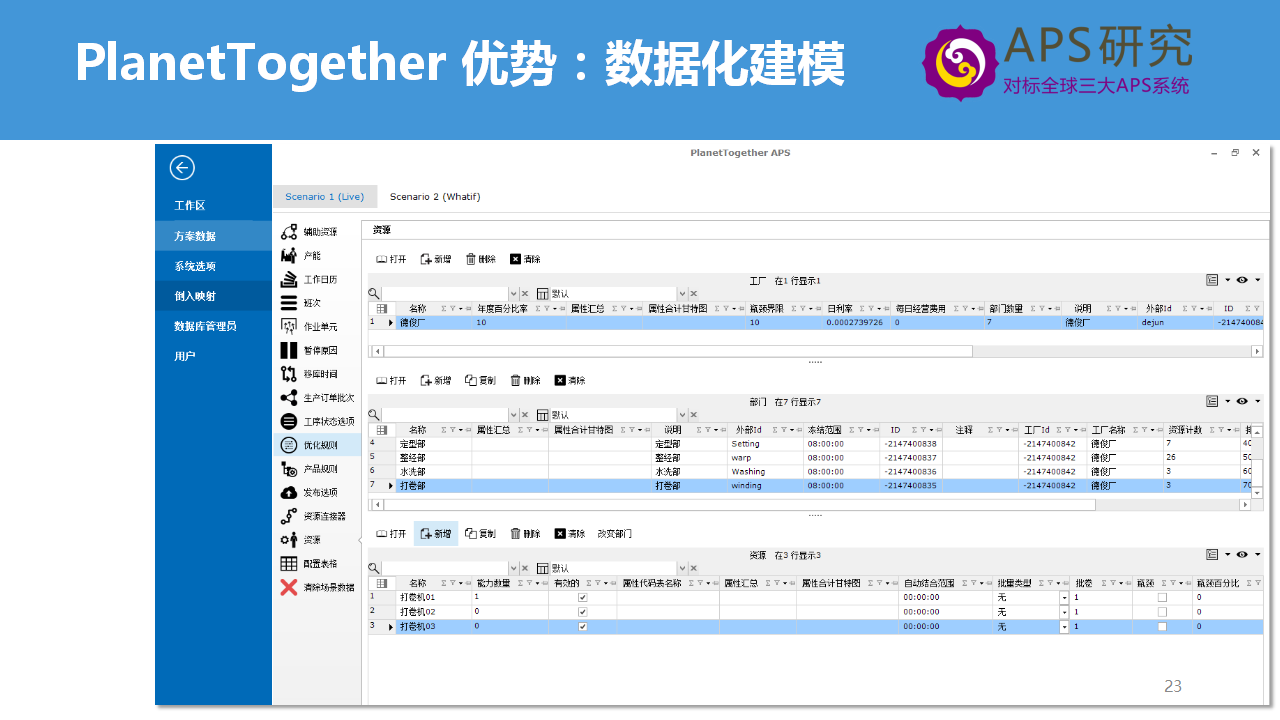Screen dimensions: 1280x720
Task: Open search box dropdown arrow in resource grid
Action: pos(514,568)
